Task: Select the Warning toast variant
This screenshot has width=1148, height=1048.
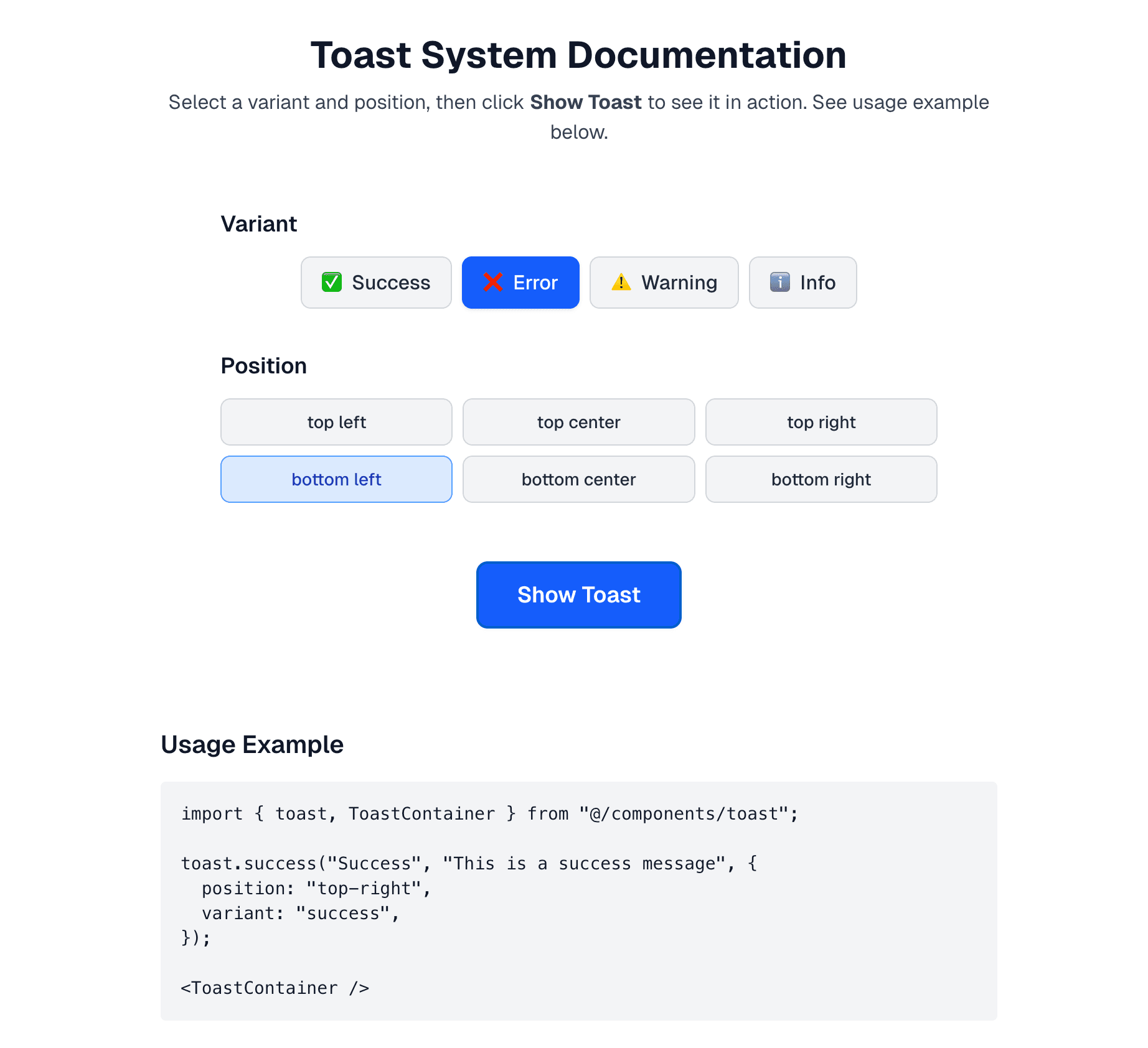Action: tap(664, 282)
